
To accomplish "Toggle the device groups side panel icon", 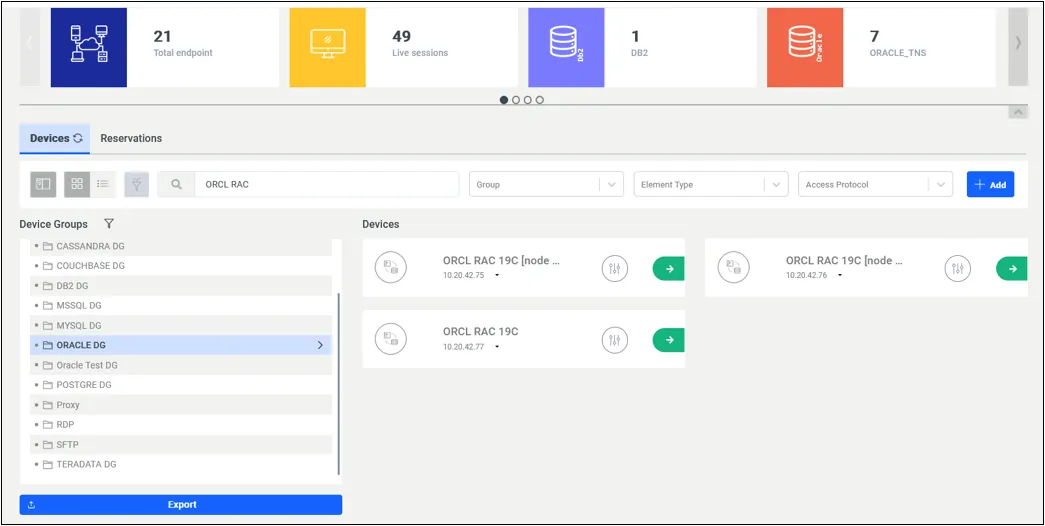I will [x=43, y=184].
